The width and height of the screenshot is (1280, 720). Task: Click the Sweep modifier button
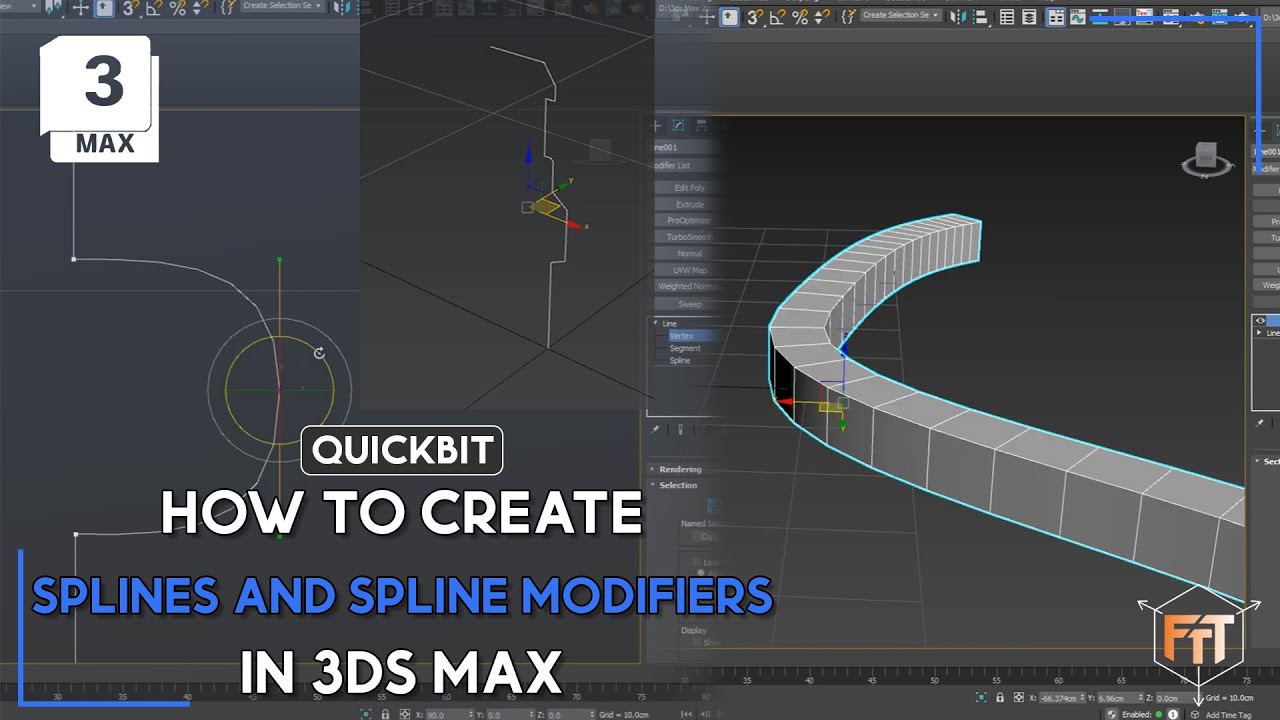(689, 304)
